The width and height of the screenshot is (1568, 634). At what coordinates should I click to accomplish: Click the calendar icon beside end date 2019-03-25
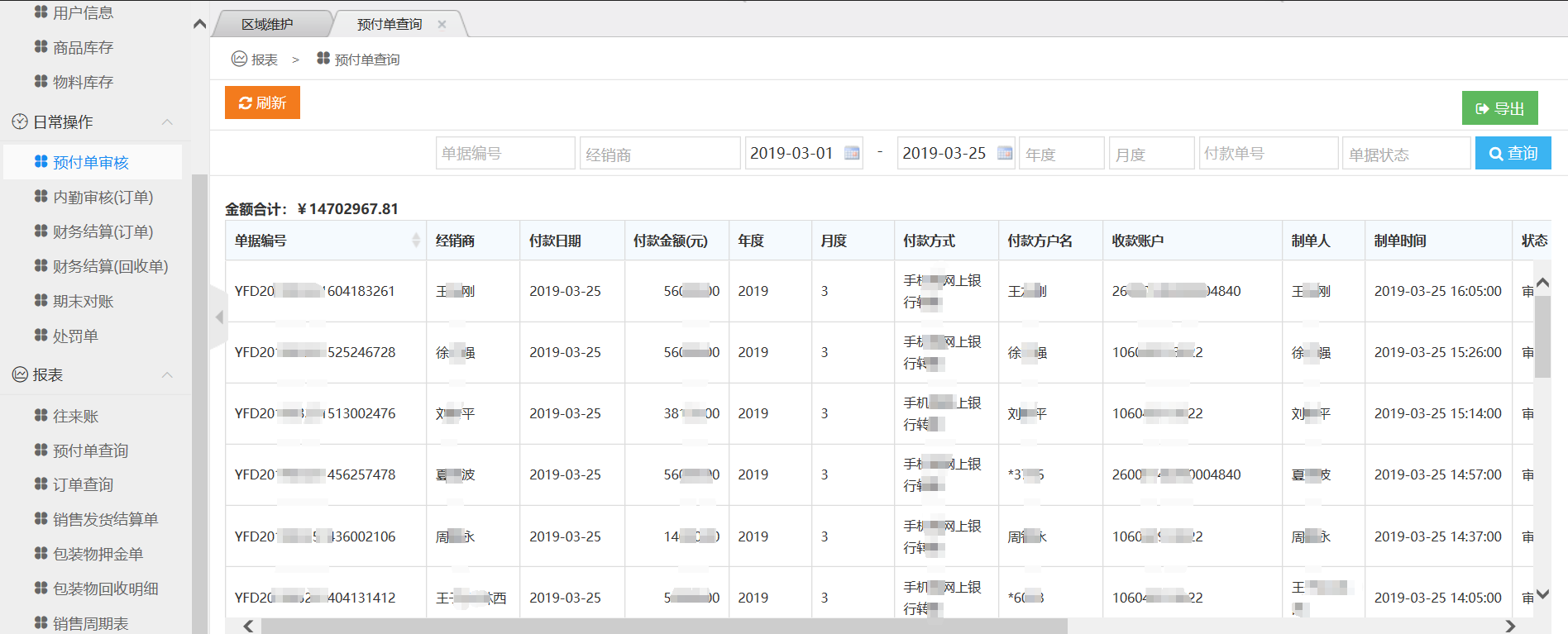1005,153
